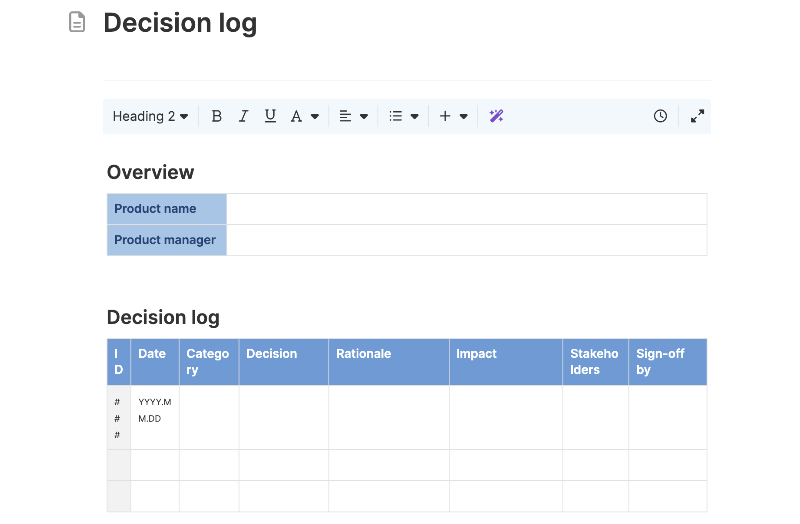Expand editor to full screen
The height and width of the screenshot is (524, 800).
coord(697,116)
